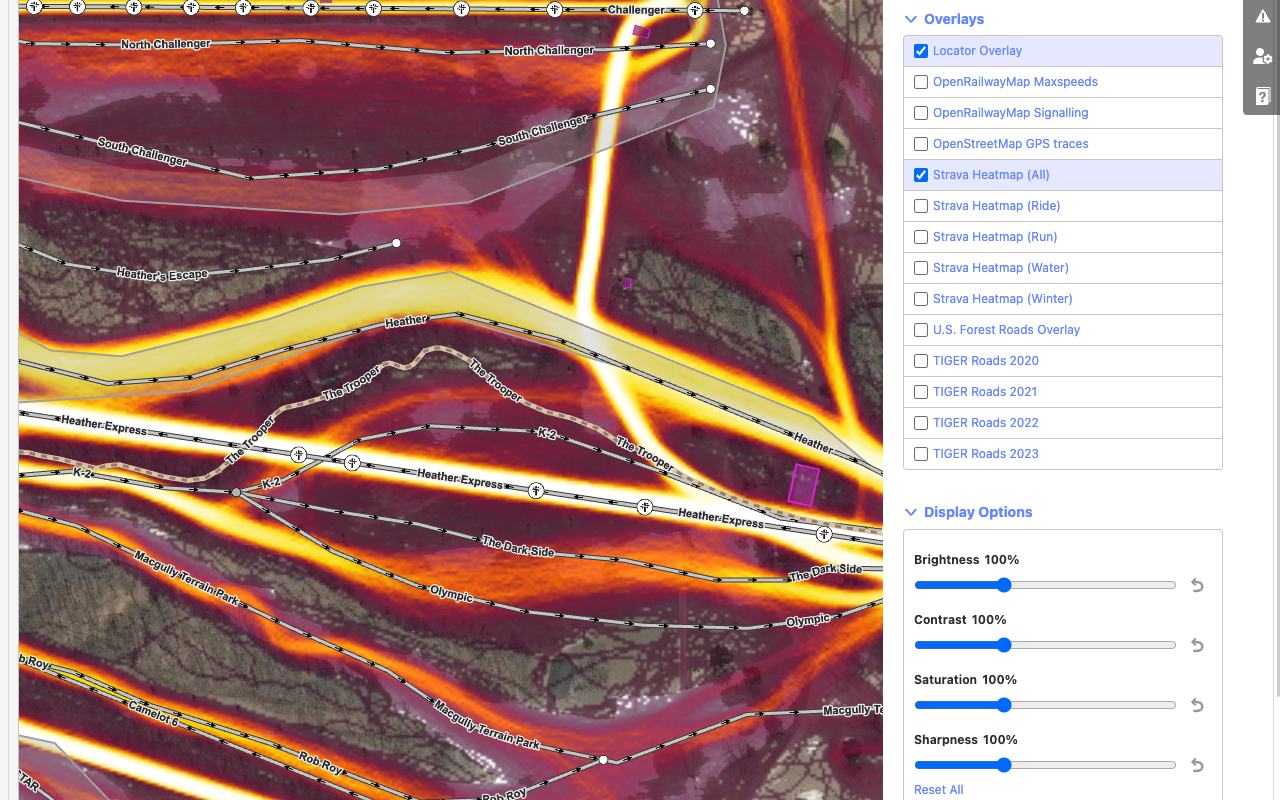Enable the Strava Heatmap (Run) checkbox
The height and width of the screenshot is (800, 1280).
pos(921,237)
